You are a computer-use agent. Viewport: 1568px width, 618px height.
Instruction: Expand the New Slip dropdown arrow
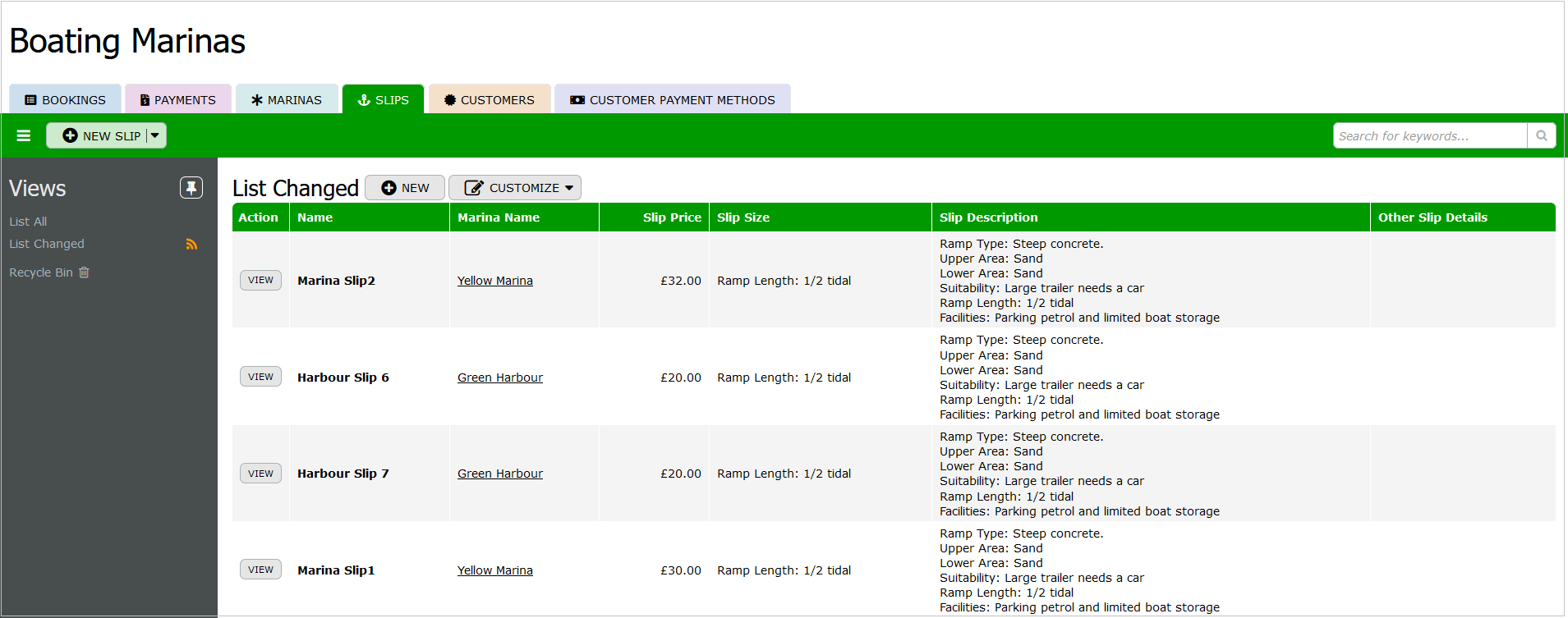pyautogui.click(x=155, y=135)
